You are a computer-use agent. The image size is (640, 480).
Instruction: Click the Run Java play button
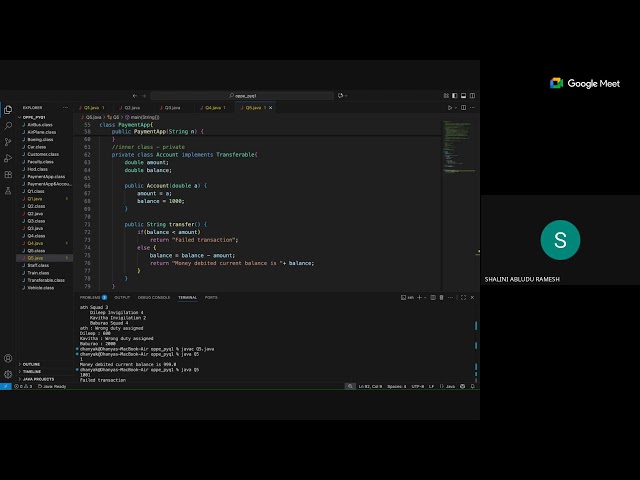click(x=451, y=107)
